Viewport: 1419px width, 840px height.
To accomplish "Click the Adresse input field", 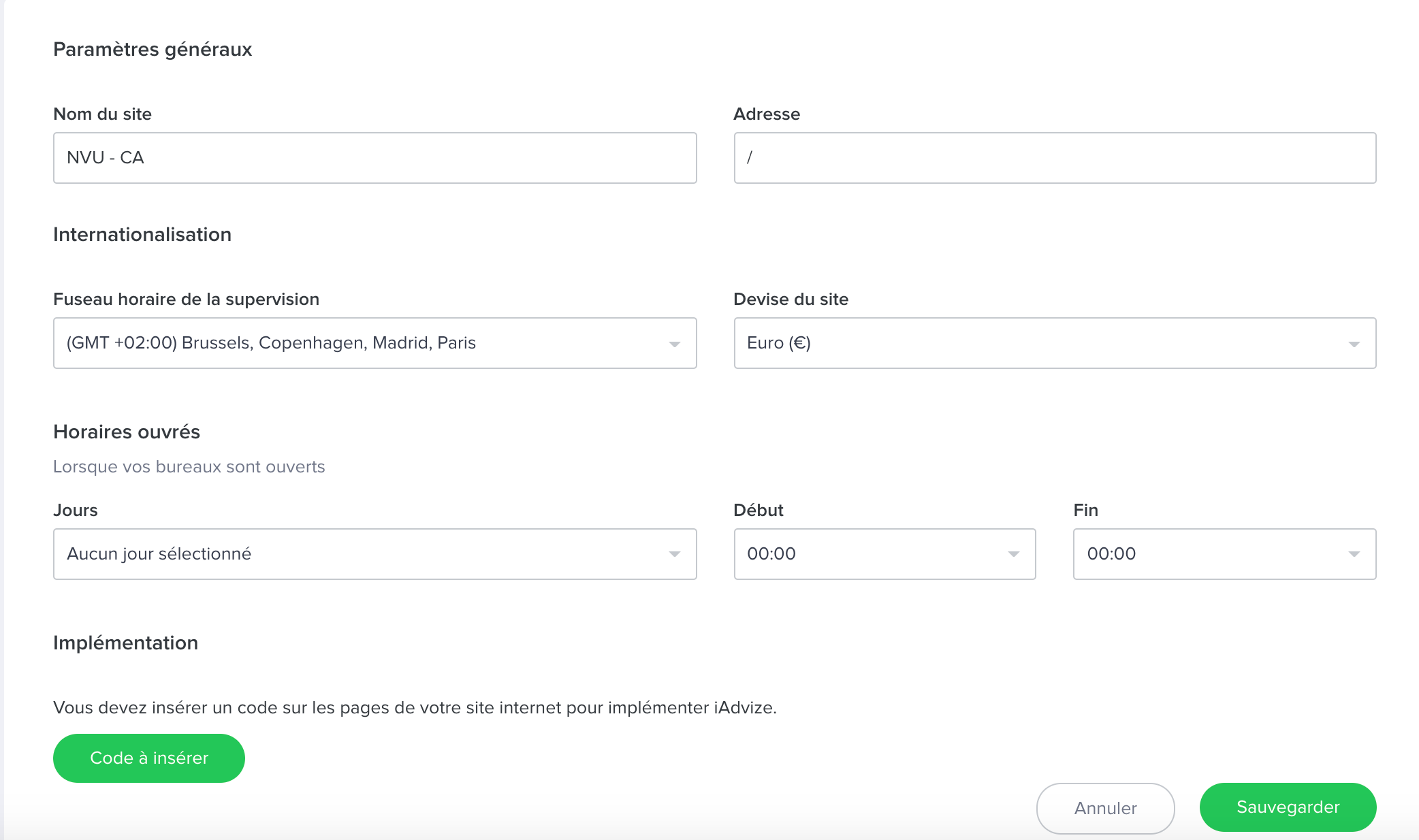I will (x=1055, y=158).
